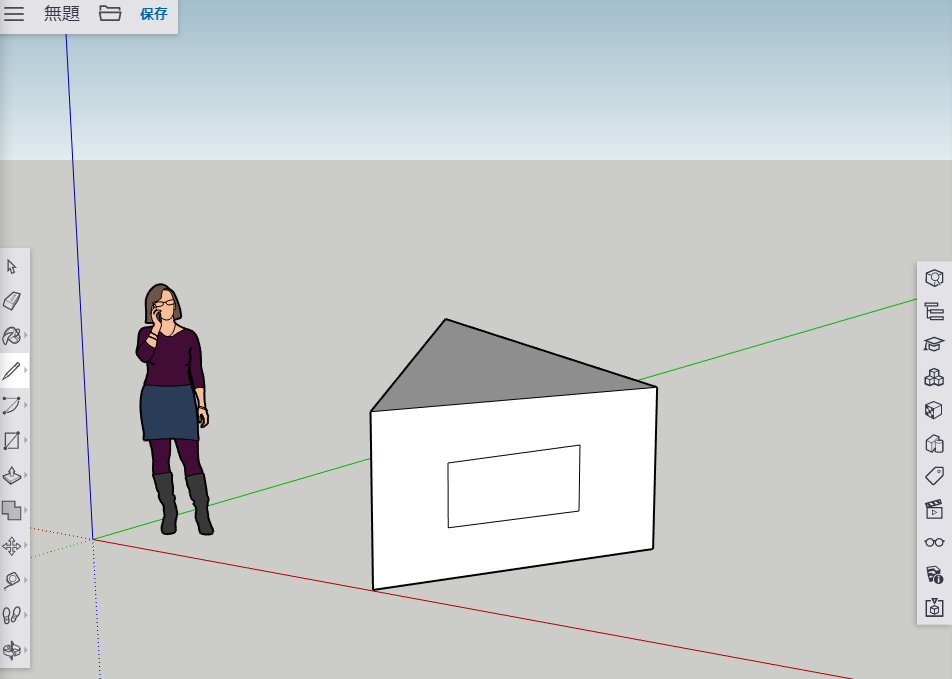Open the hamburger main menu
The width and height of the screenshot is (952, 679).
[13, 13]
